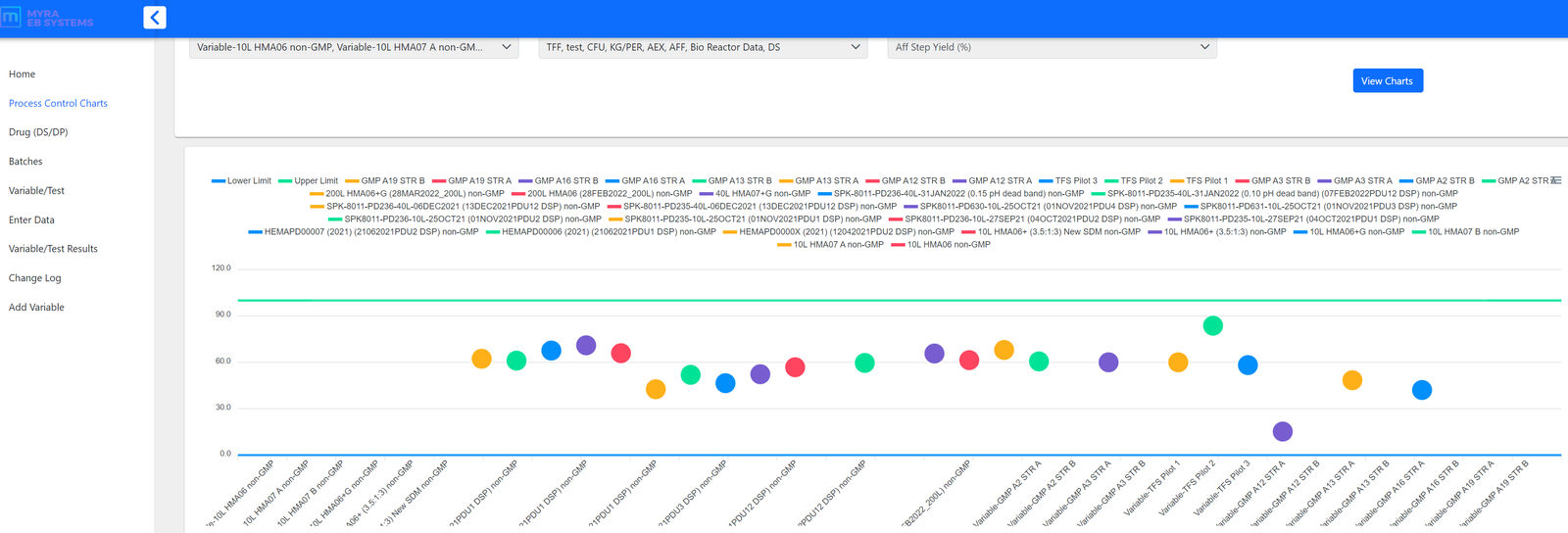Toggle SPK8011-PD235-10L-25OCT21 legend entry
1568x533 pixels.
(x=745, y=219)
